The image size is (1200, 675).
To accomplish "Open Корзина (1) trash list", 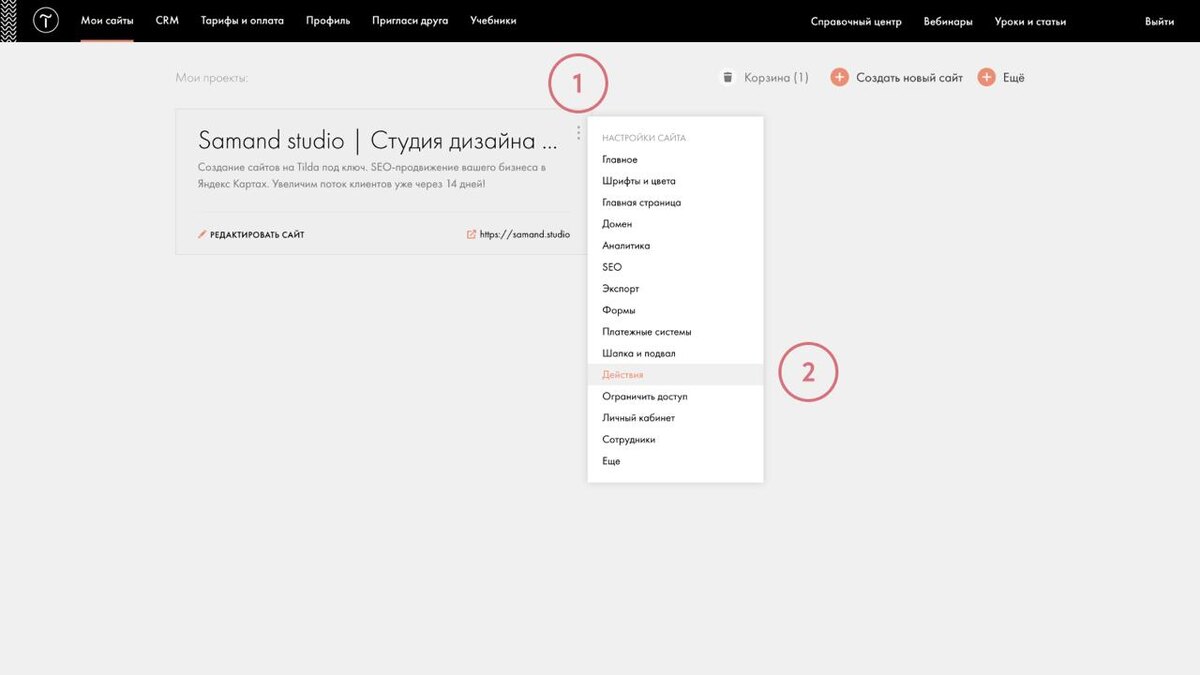I will pos(776,77).
